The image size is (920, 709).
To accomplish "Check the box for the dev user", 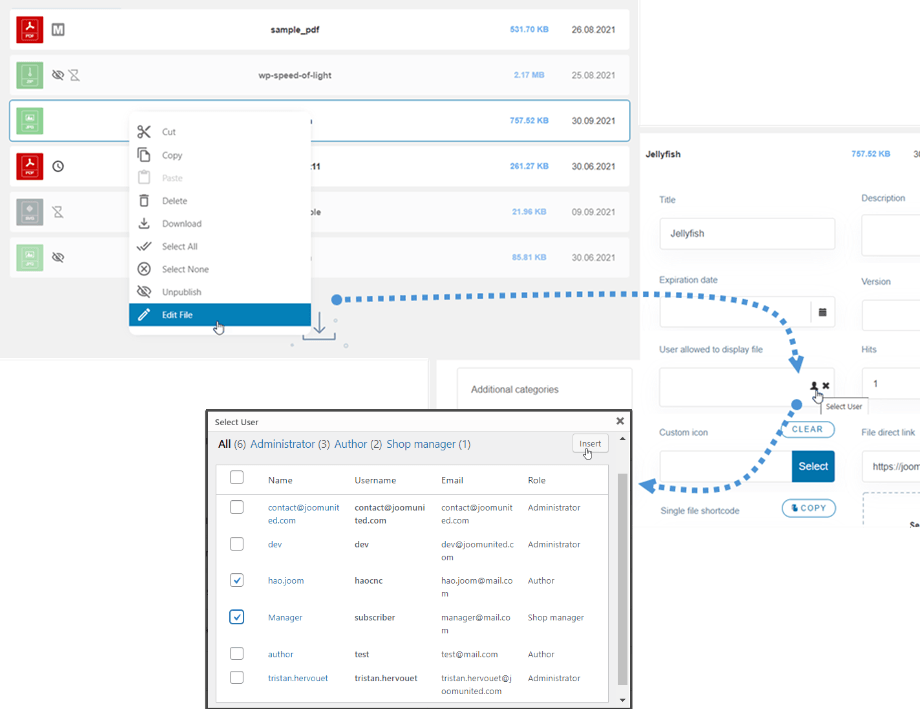I will click(237, 544).
